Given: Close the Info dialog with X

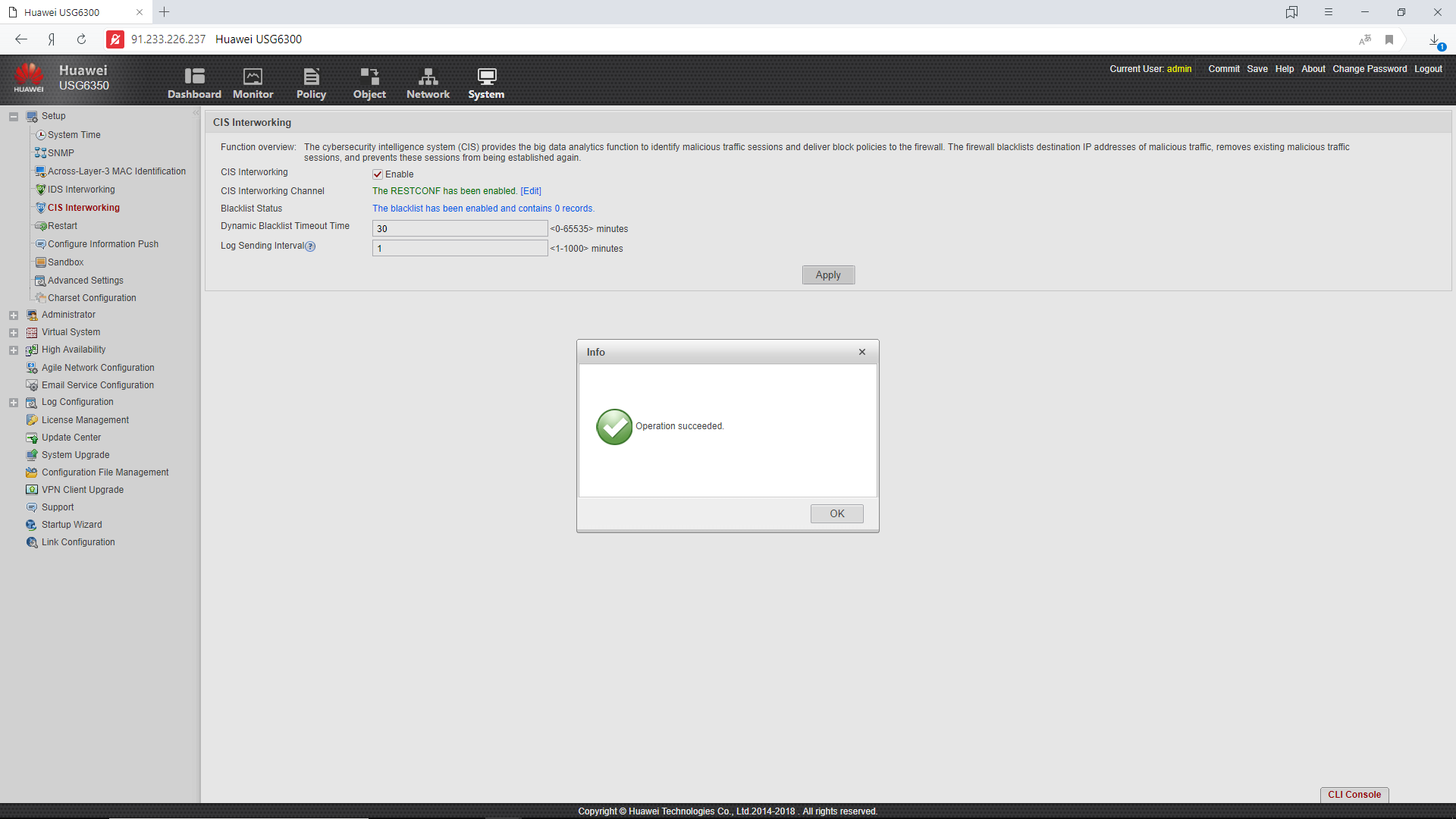Looking at the screenshot, I should coord(862,352).
